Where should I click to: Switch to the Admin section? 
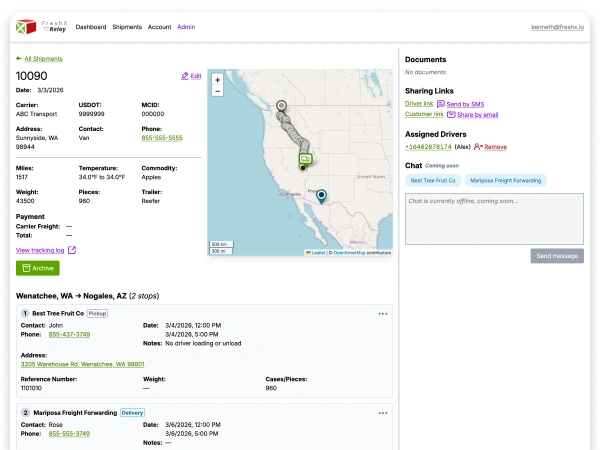(x=186, y=27)
